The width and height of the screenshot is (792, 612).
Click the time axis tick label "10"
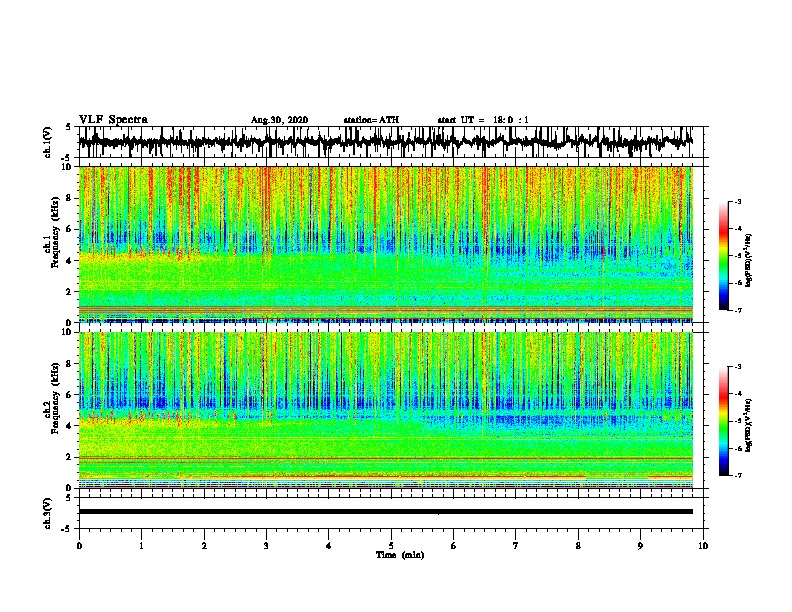703,546
